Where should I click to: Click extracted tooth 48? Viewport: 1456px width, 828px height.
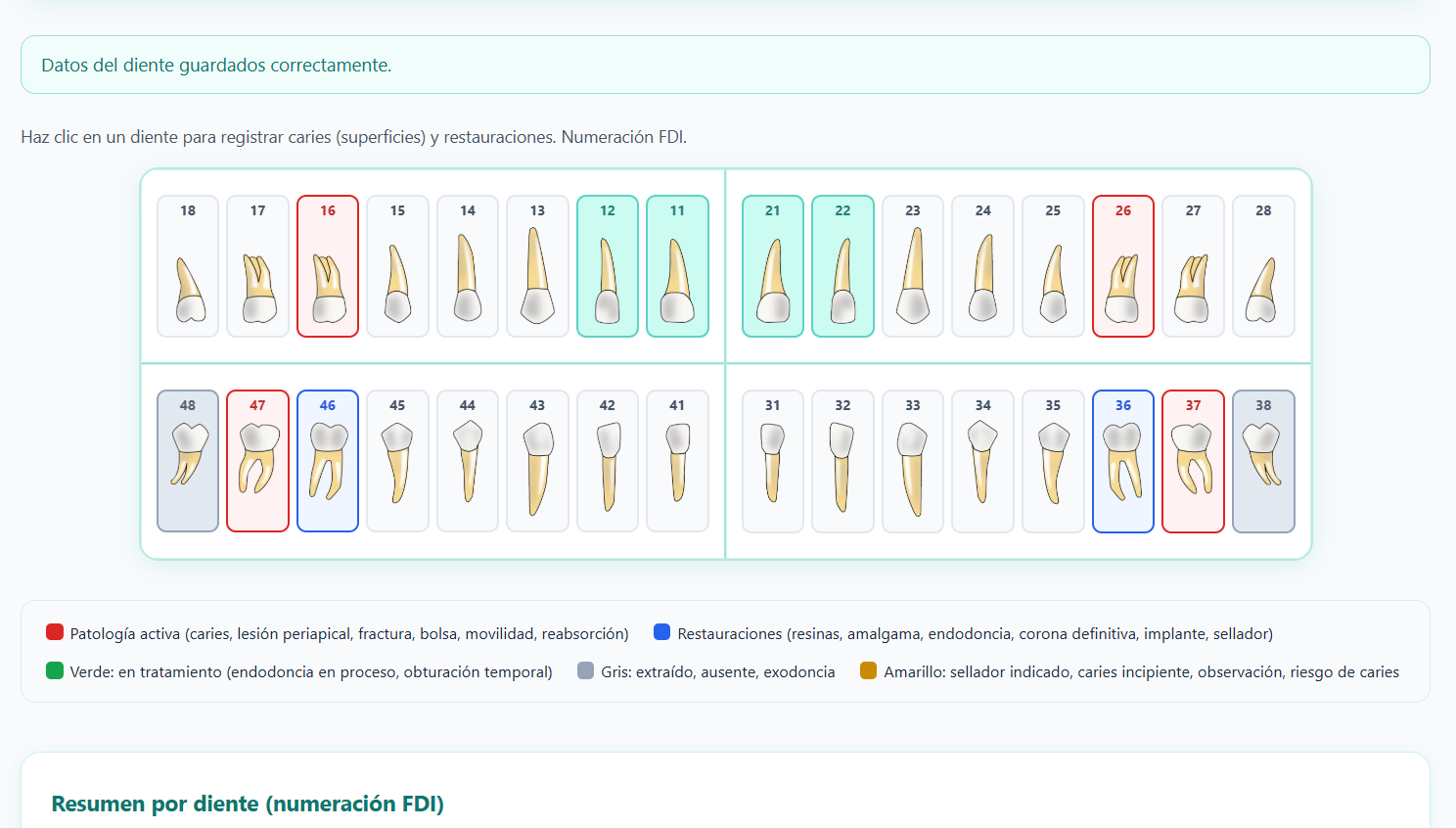(188, 461)
